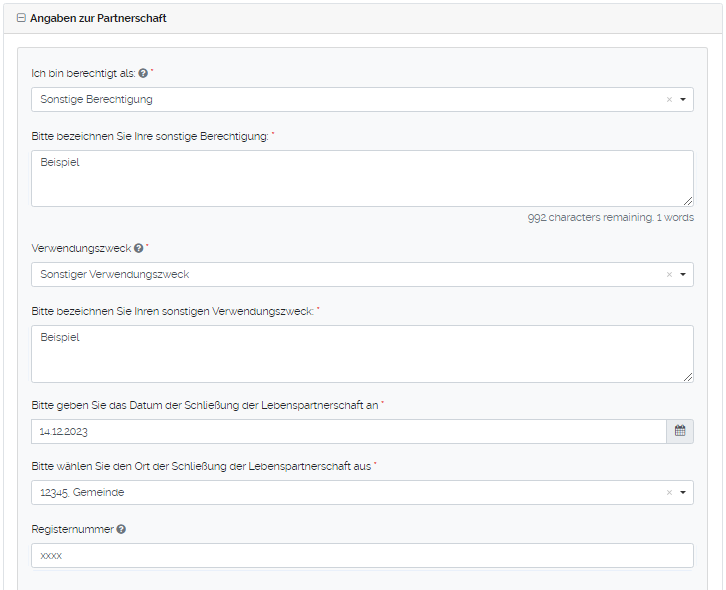This screenshot has height=590, width=726.
Task: Open the 'Sonstiger Verwendungszweck' dropdown arrow
Action: coord(683,275)
